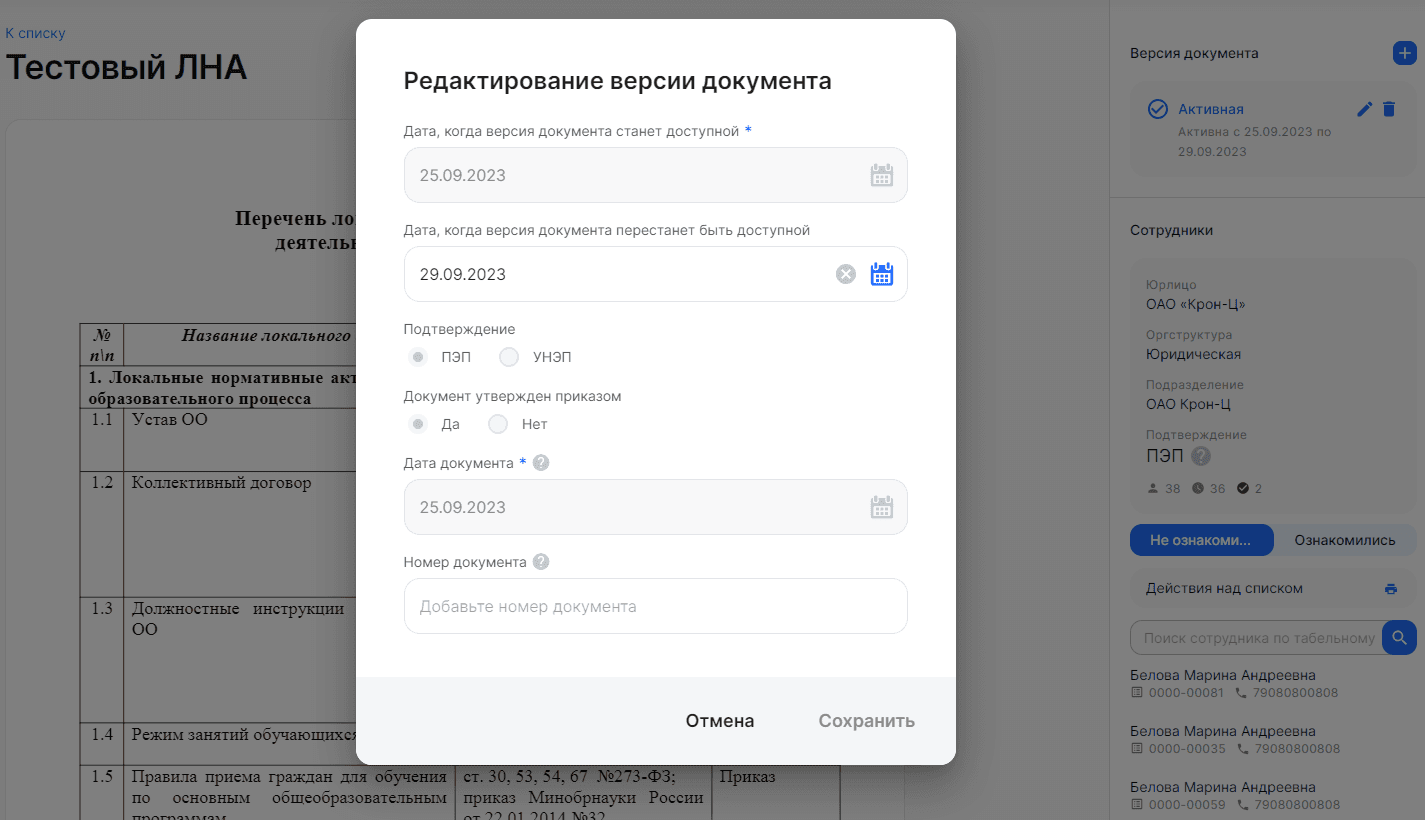1425x820 pixels.
Task: Delete the Активная version with trash icon
Action: coord(1388,109)
